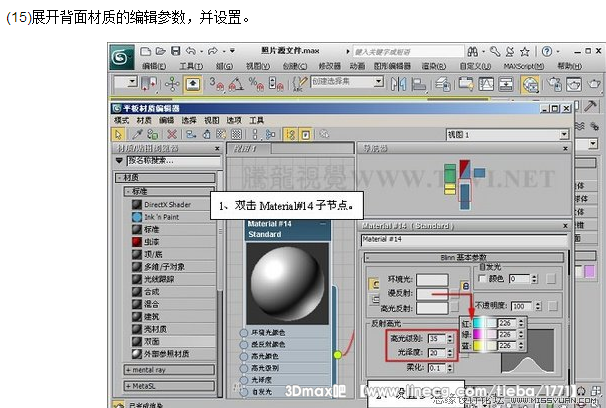The image size is (606, 408).
Task: Click the map button beside 不透明度
Action: coord(553,306)
